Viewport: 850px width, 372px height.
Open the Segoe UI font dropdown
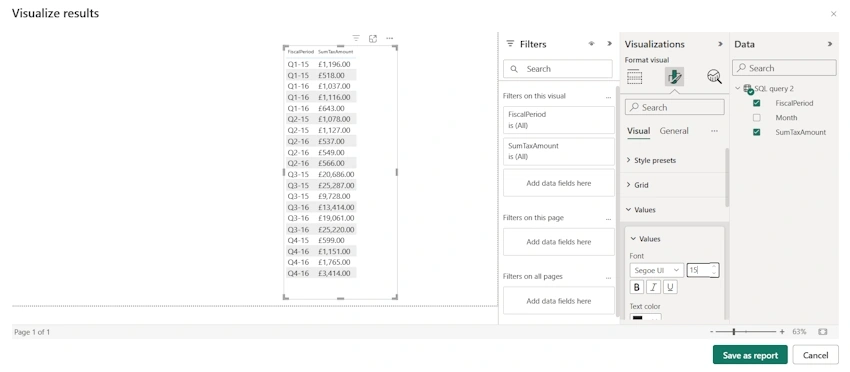[x=656, y=270]
